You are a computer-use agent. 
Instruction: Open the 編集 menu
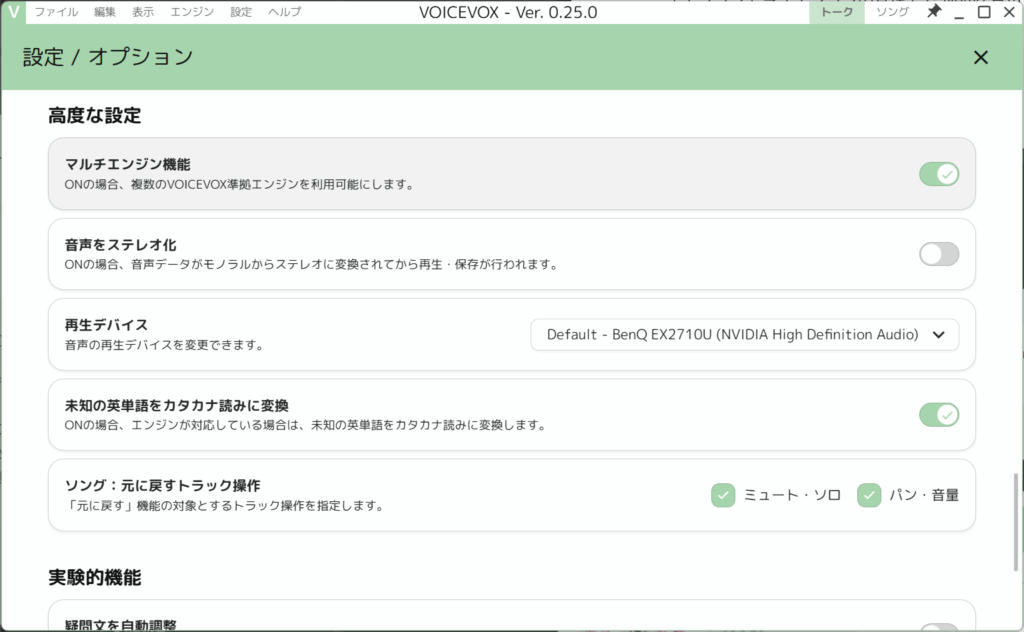(105, 12)
